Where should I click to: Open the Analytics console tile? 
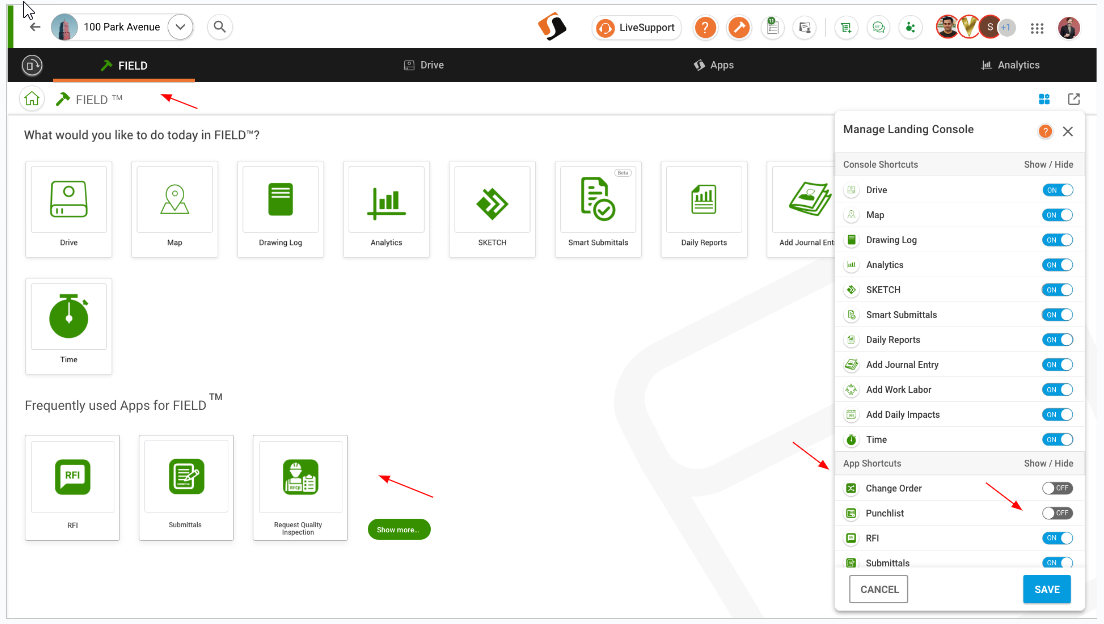pyautogui.click(x=387, y=209)
